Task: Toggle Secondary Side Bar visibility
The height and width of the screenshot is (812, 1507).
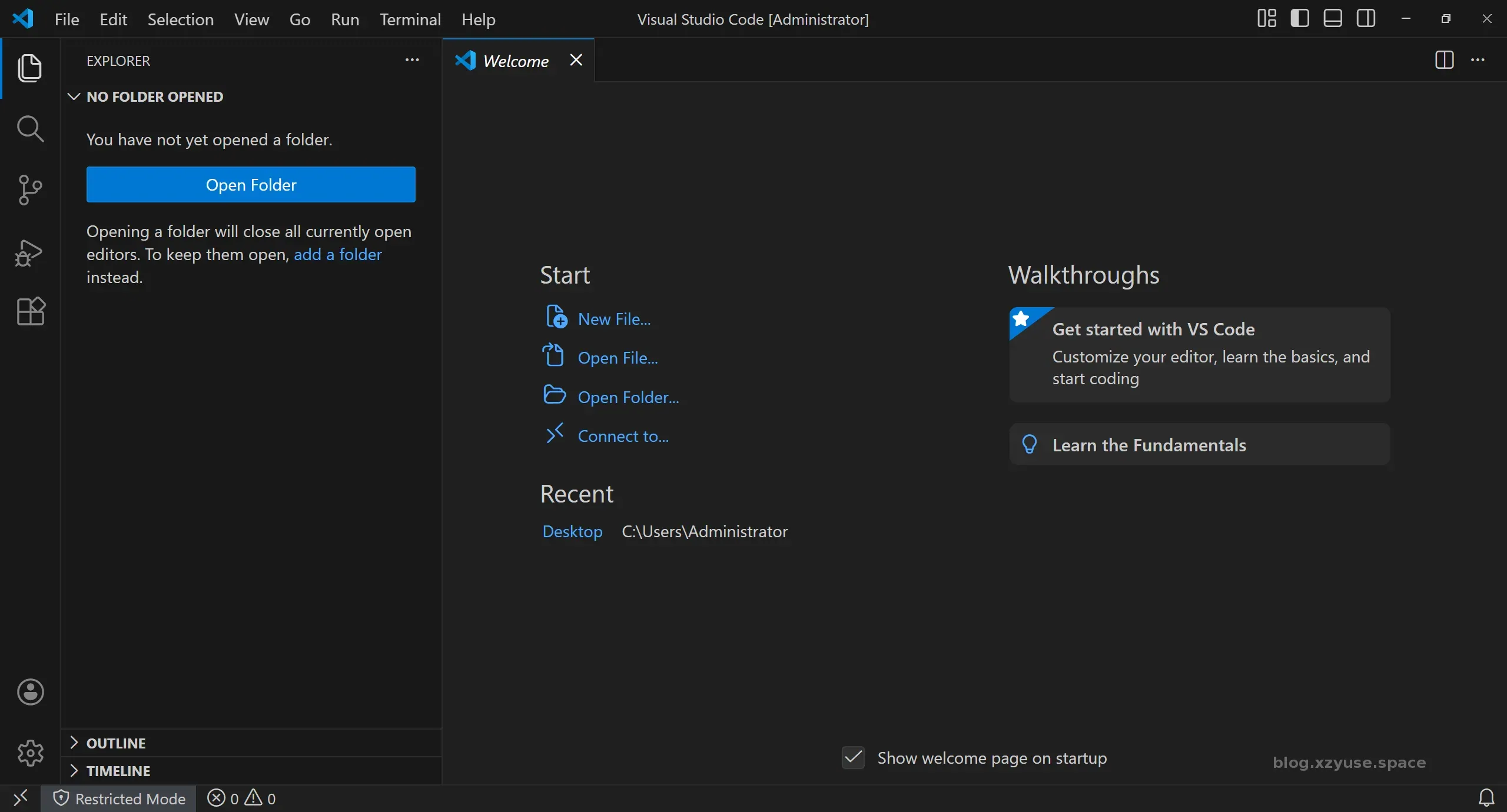Action: [x=1366, y=19]
